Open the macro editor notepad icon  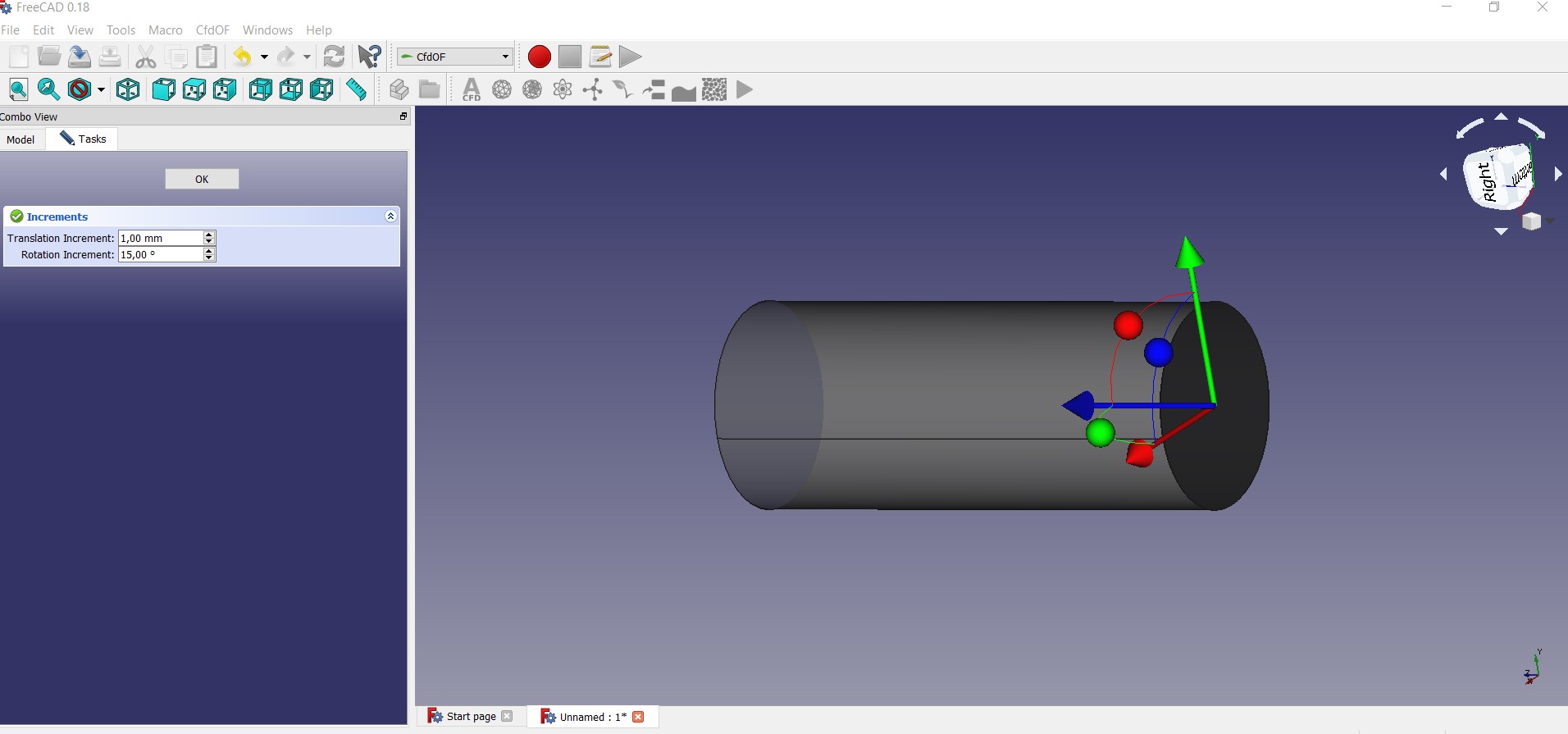click(599, 57)
